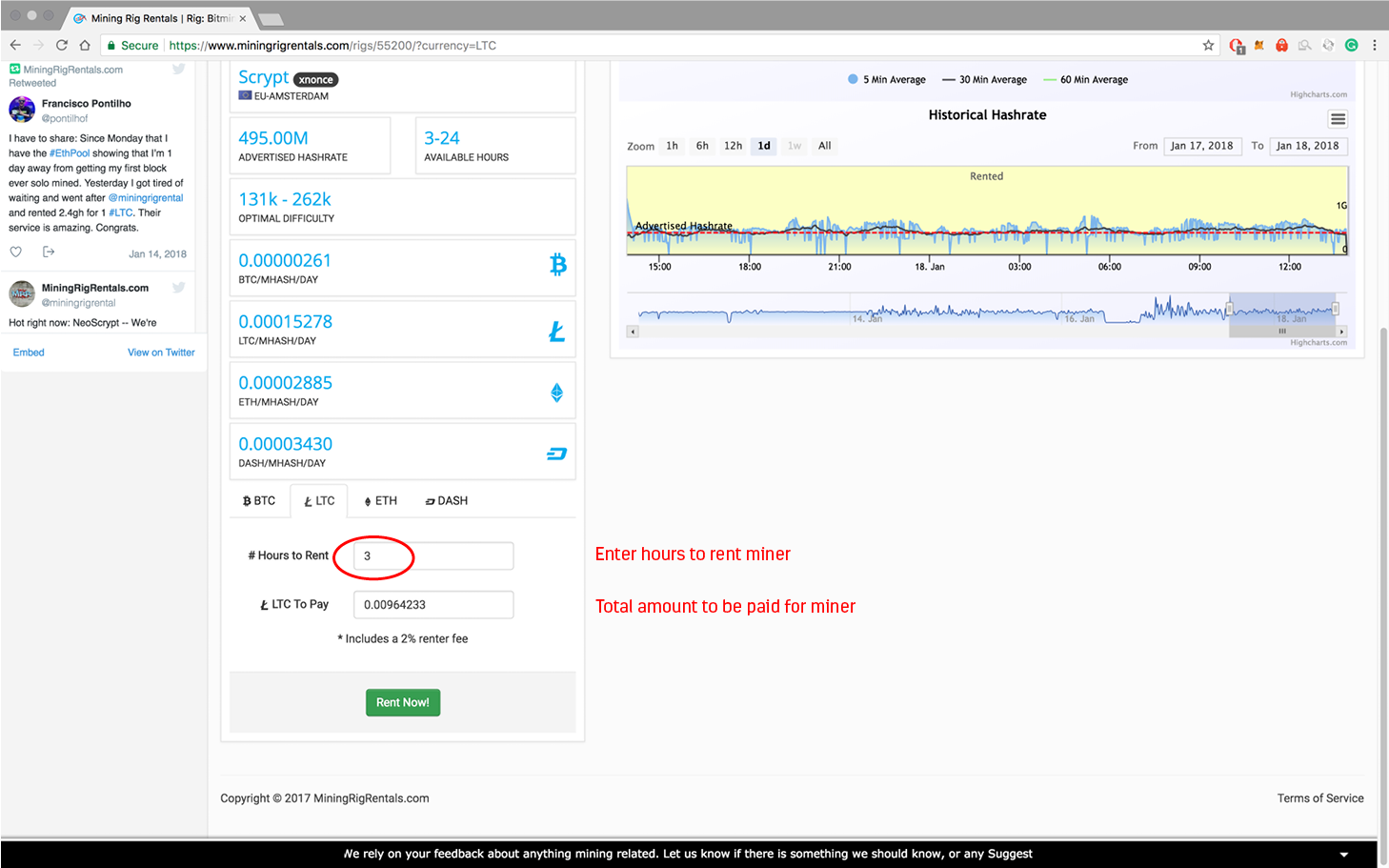Select the 1d chart zoom
The width and height of the screenshot is (1389, 868).
[x=764, y=146]
